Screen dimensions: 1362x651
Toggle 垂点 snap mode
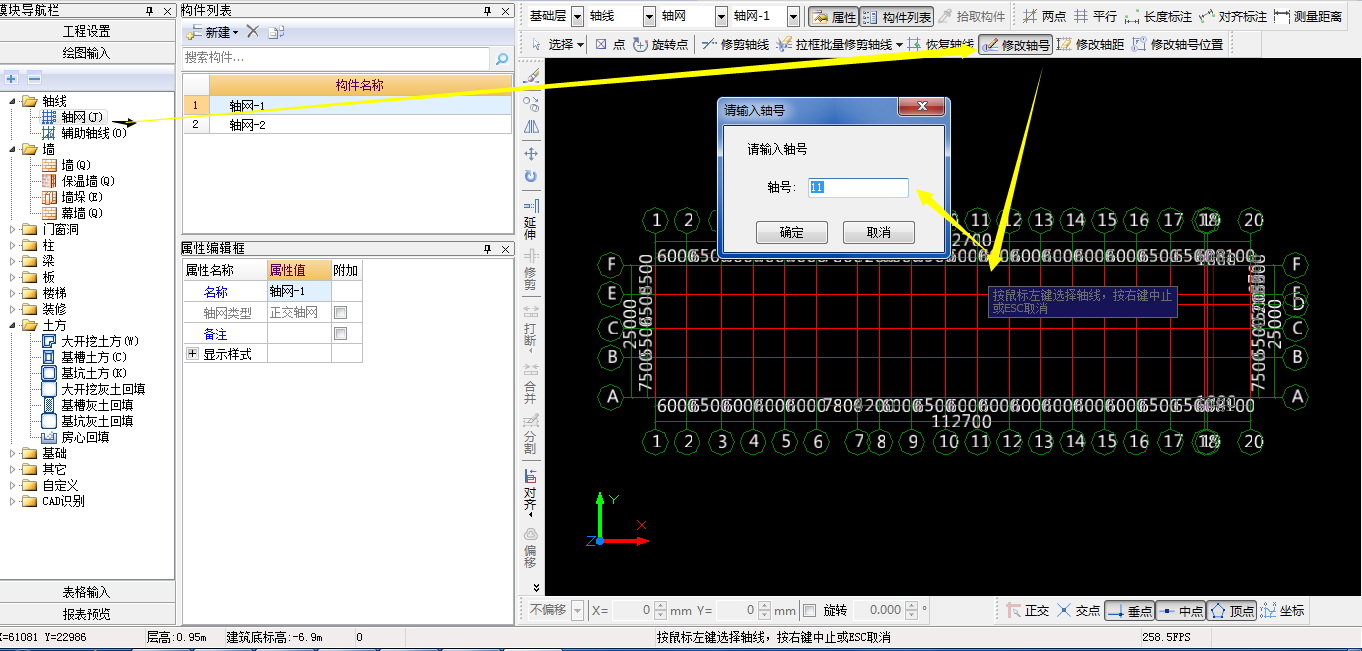(1130, 610)
